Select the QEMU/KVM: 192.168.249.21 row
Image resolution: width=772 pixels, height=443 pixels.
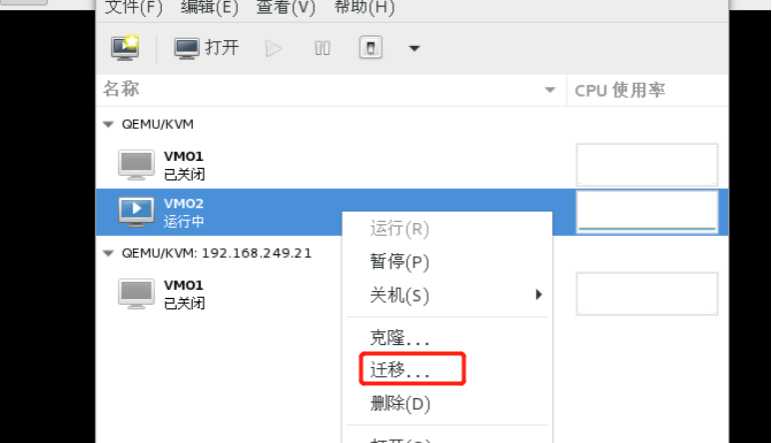[412, 253]
